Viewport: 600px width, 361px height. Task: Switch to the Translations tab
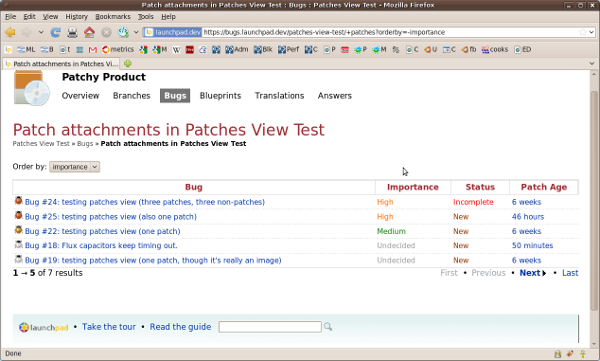279,96
